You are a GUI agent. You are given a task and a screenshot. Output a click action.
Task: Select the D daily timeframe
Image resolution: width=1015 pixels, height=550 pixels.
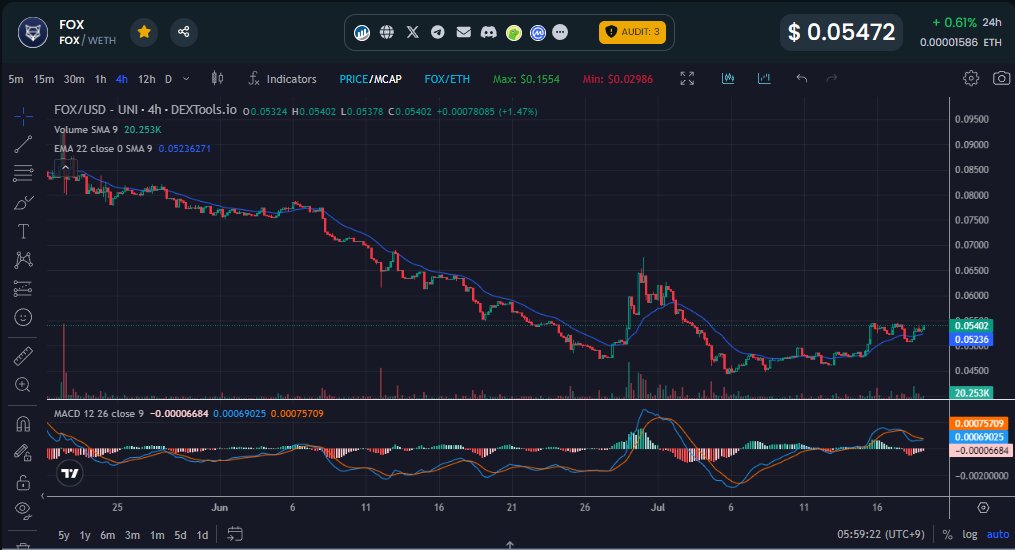pyautogui.click(x=168, y=79)
